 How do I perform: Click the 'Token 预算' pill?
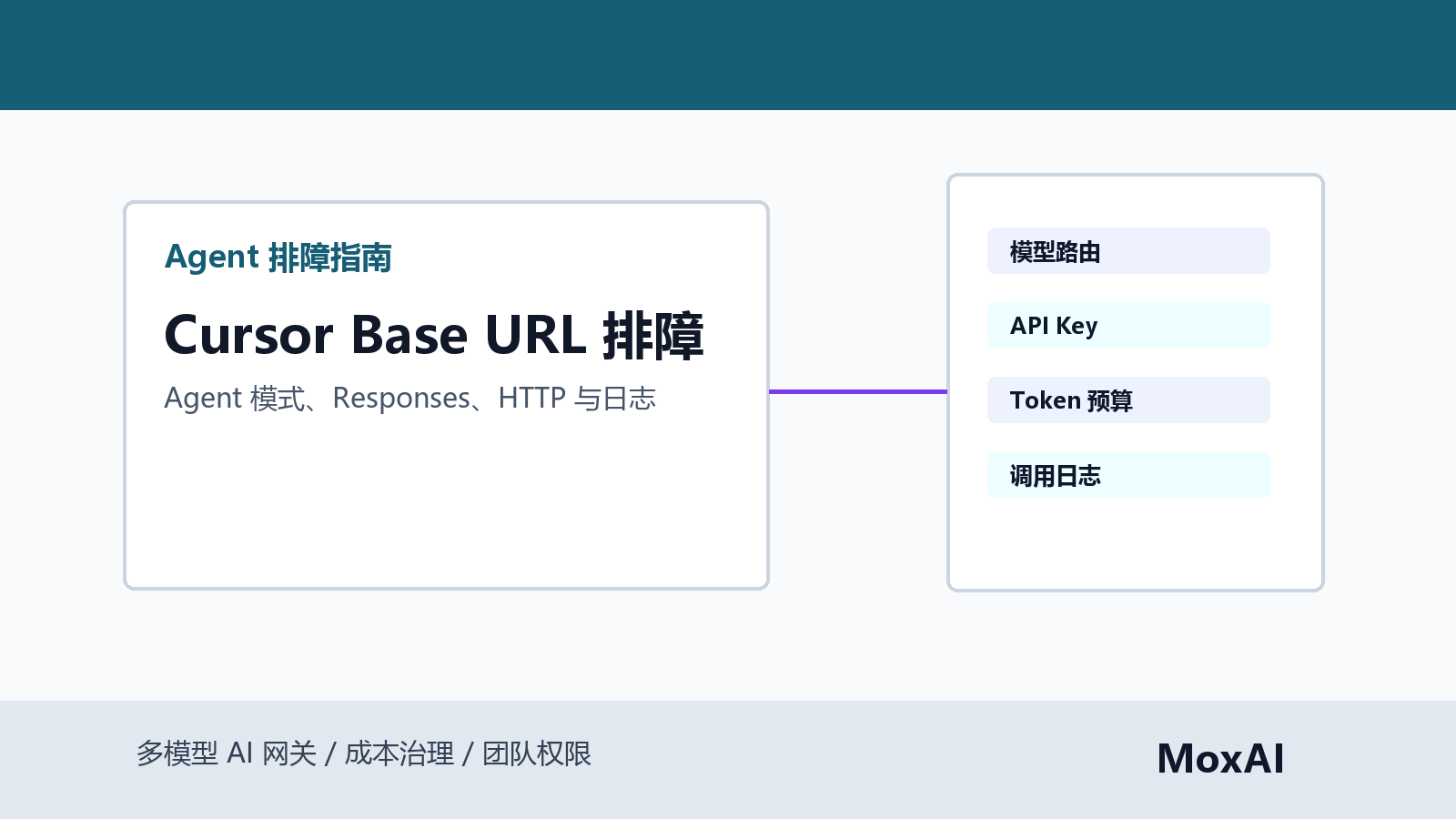[x=1128, y=400]
